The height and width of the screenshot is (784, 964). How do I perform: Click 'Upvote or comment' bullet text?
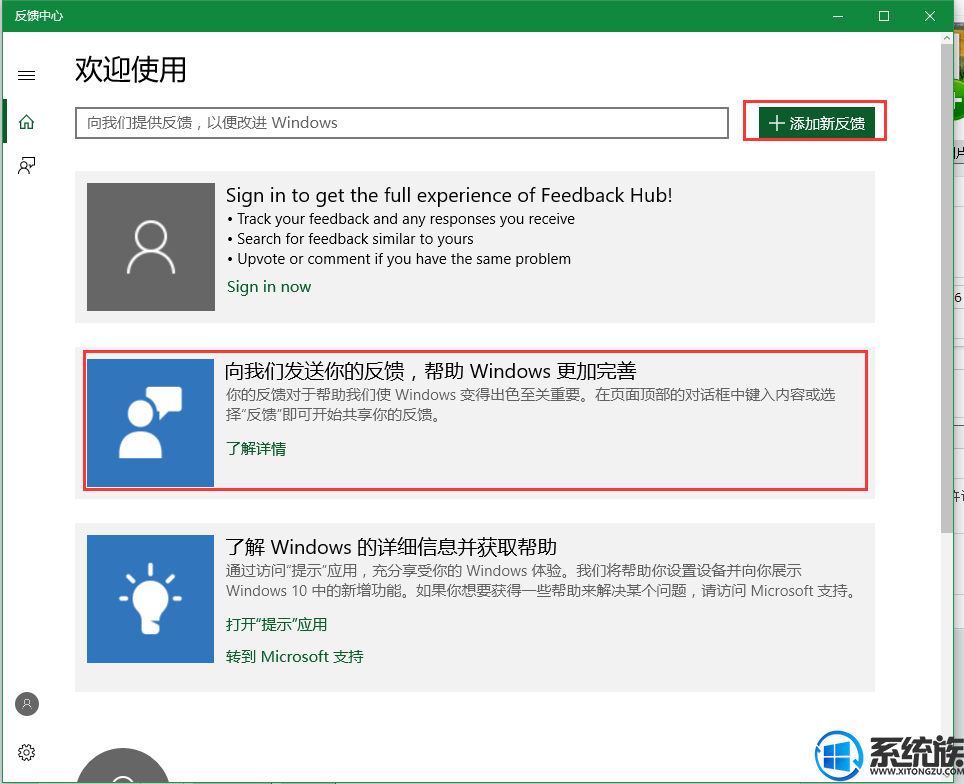coord(404,259)
